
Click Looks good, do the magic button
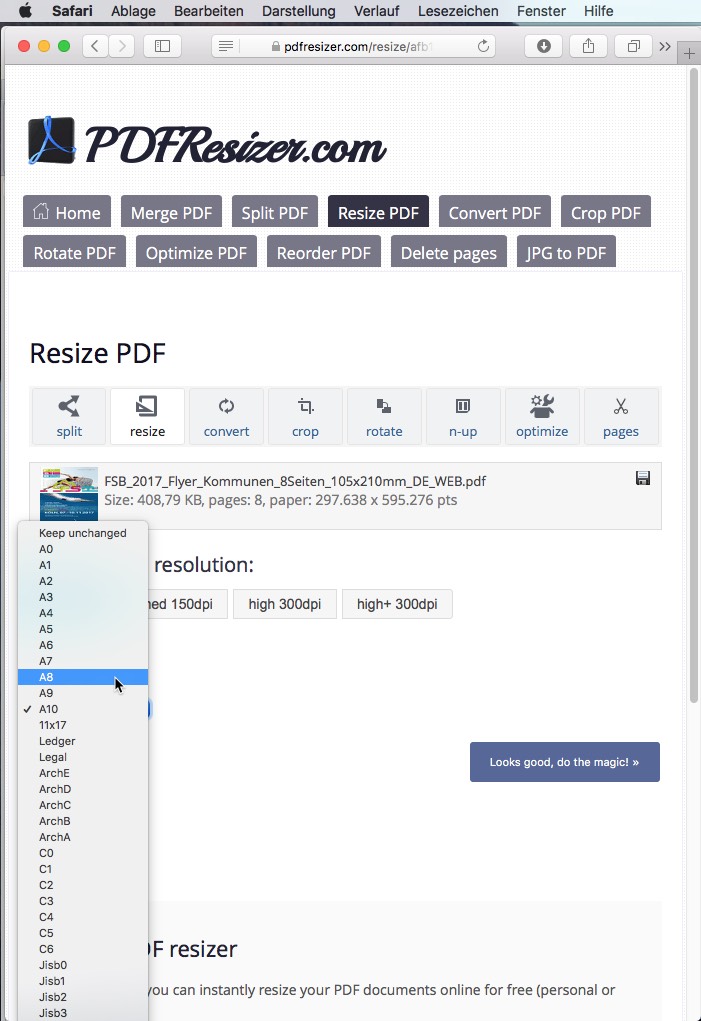564,762
